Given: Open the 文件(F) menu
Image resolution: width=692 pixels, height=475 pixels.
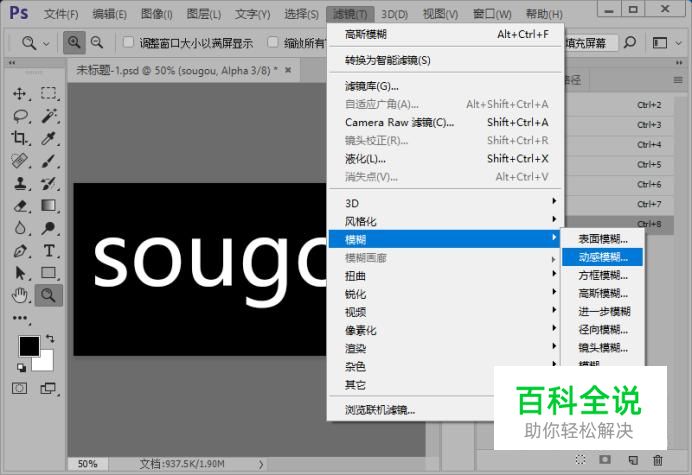Looking at the screenshot, I should tap(61, 14).
